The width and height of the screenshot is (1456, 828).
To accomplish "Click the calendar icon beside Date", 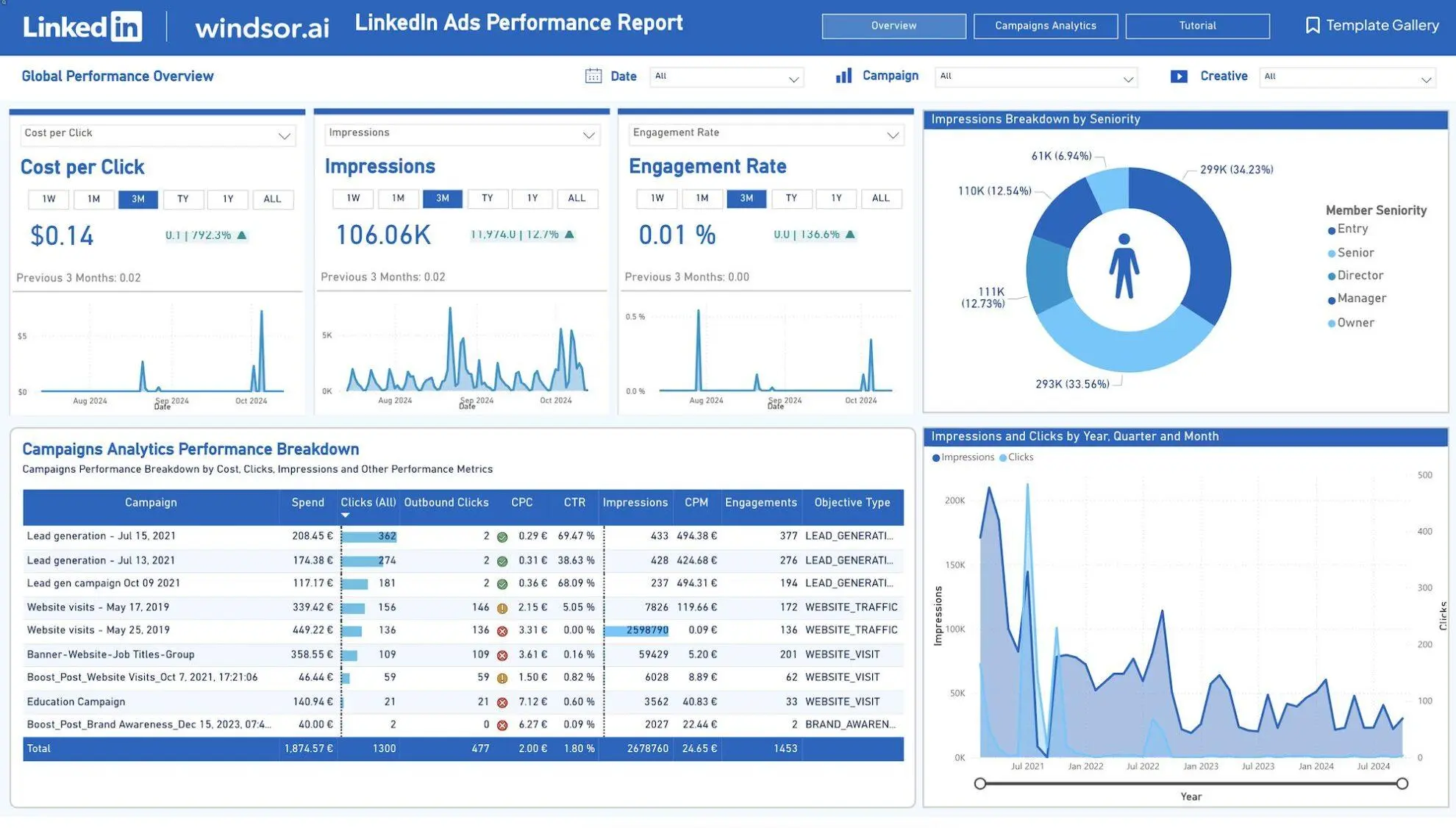I will pyautogui.click(x=593, y=76).
